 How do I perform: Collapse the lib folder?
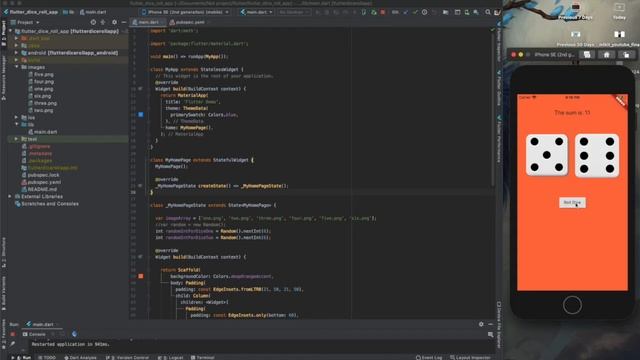click(16, 124)
